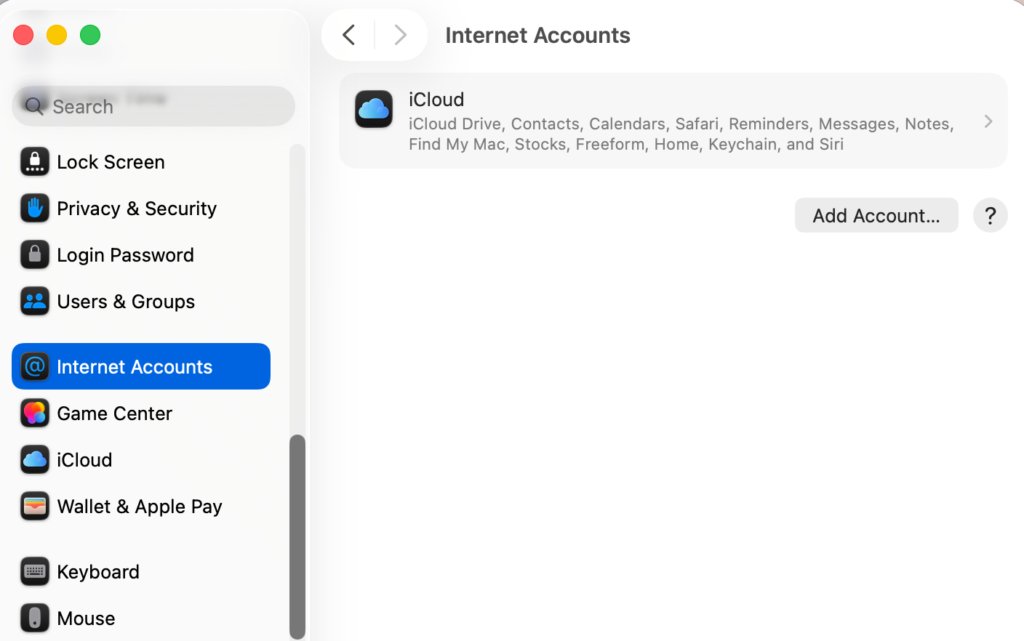Click the Game Center icon in the sidebar

(34, 413)
